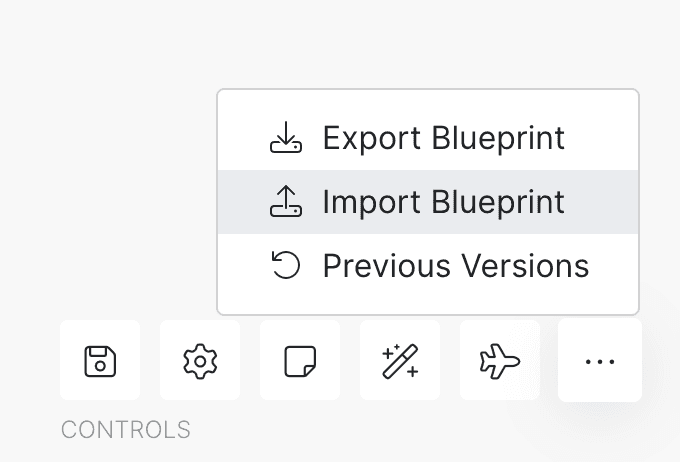Click the CONTROLS section label

point(126,430)
